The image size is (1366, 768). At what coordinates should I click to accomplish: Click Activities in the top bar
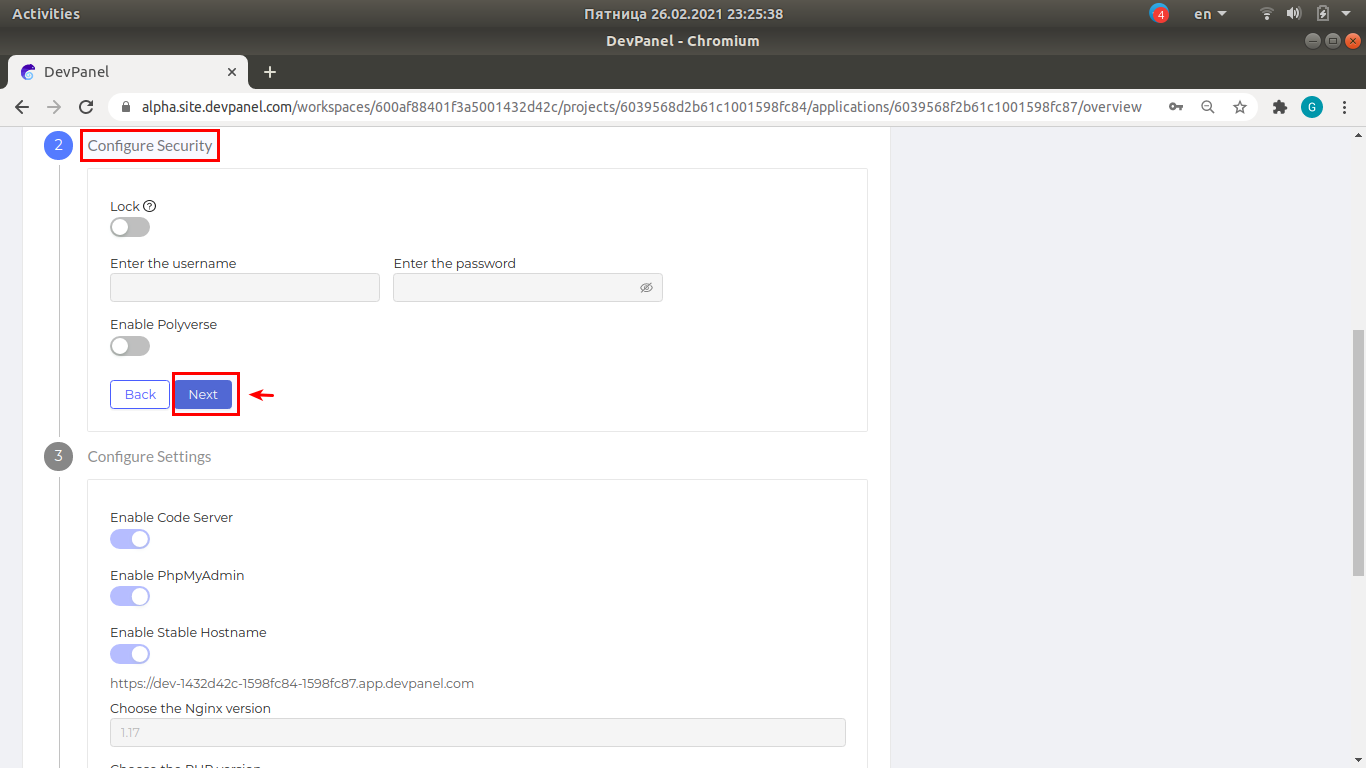pyautogui.click(x=48, y=13)
